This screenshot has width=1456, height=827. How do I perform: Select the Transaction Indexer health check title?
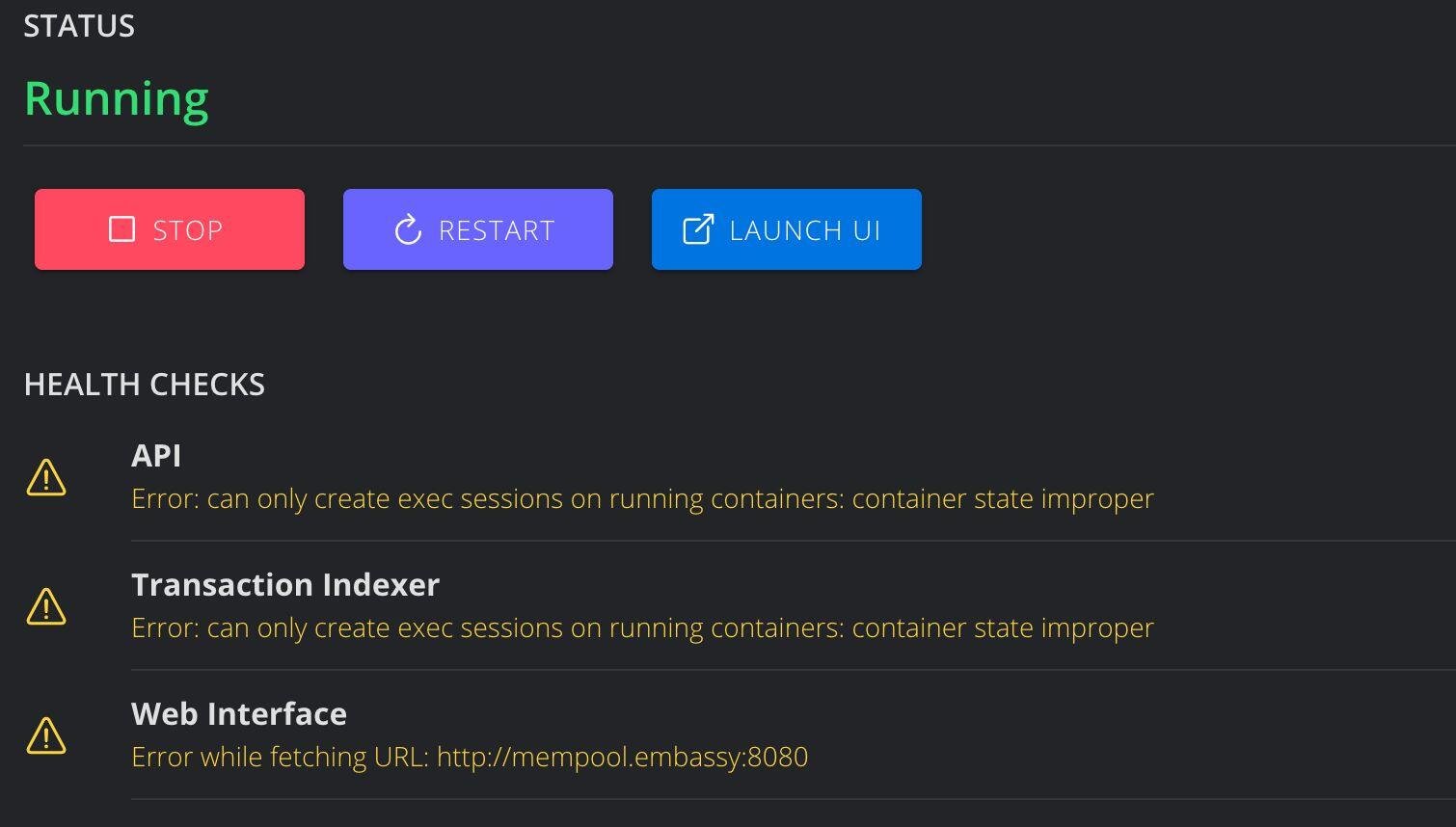(285, 584)
